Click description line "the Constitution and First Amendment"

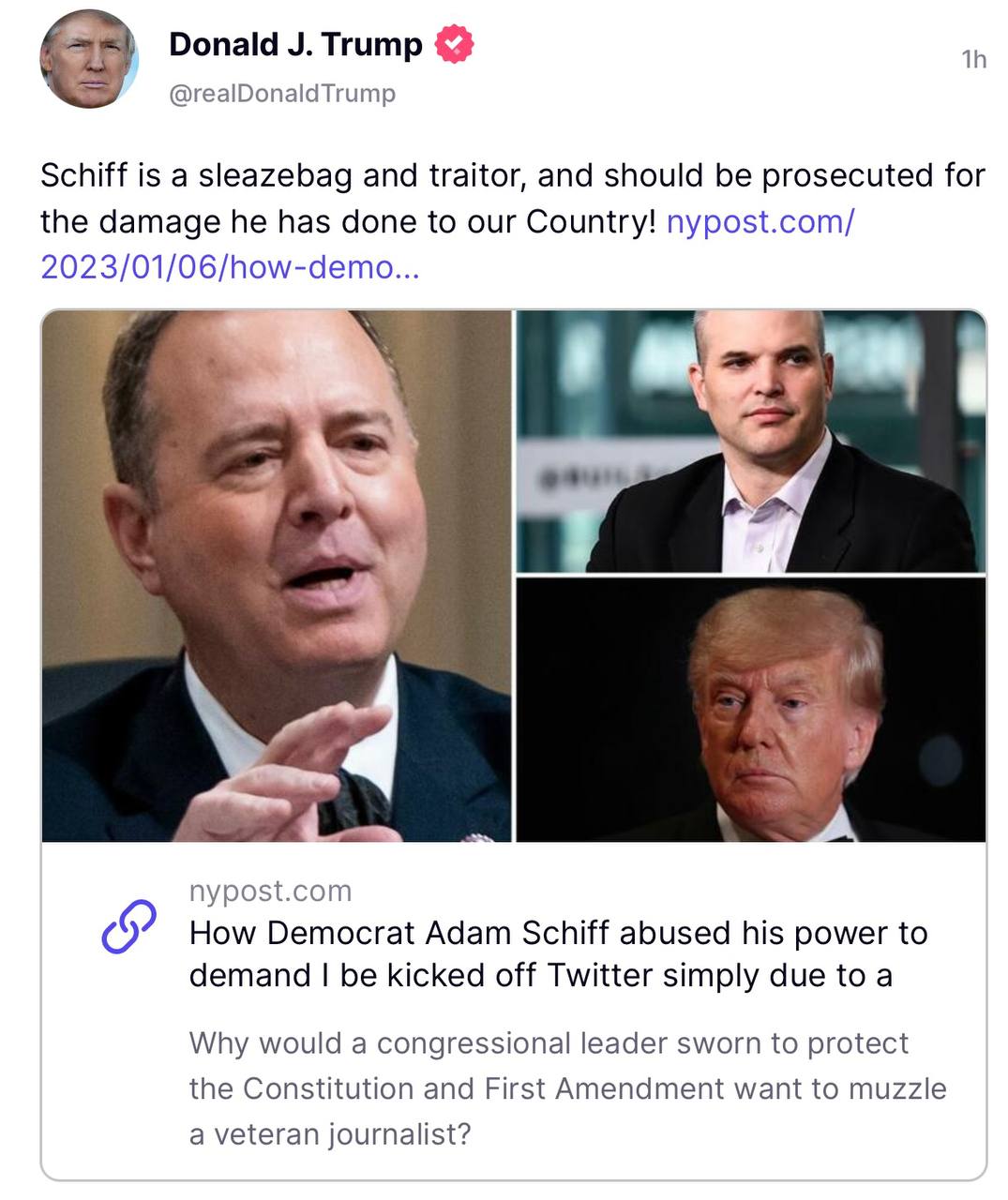[567, 1088]
